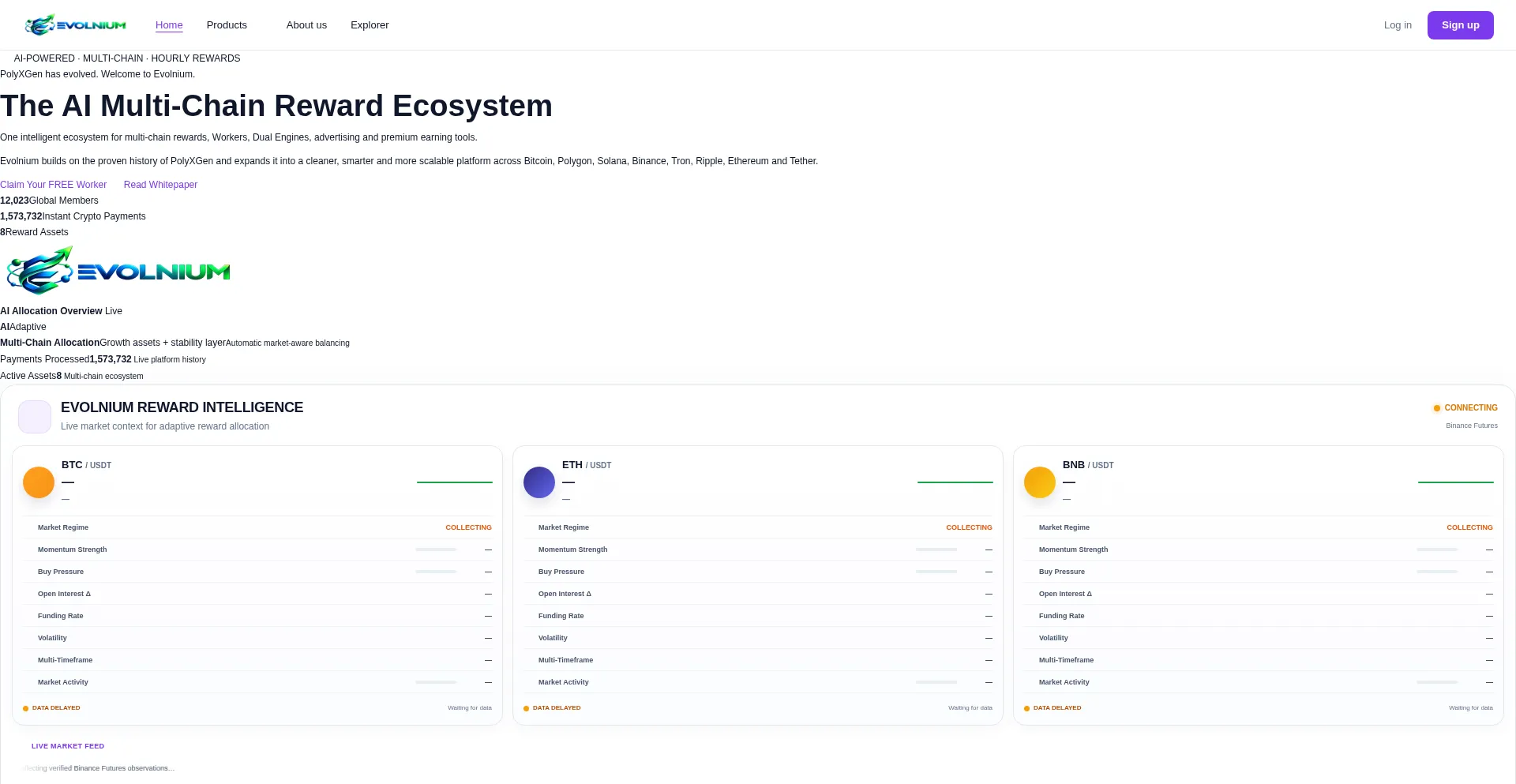Screen dimensions: 1516x784
Task: Click the ETH green sparkline chart
Action: [955, 482]
